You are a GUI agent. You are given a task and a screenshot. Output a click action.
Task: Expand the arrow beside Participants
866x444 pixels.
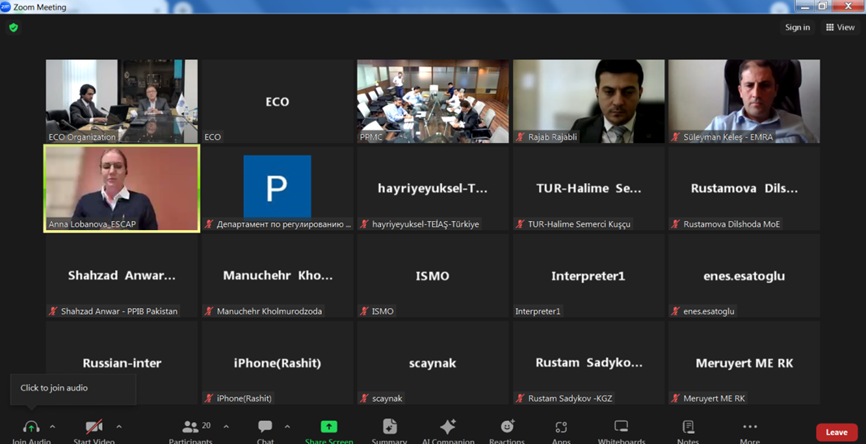click(226, 427)
